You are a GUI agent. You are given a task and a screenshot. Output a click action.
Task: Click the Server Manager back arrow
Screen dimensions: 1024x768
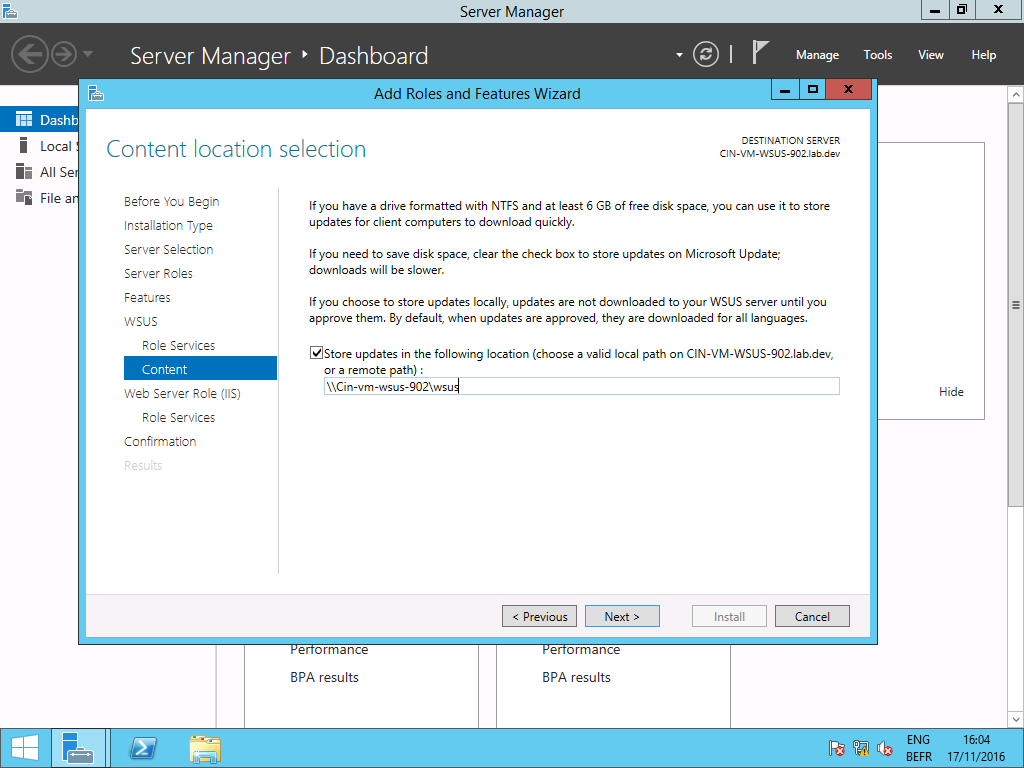(29, 54)
